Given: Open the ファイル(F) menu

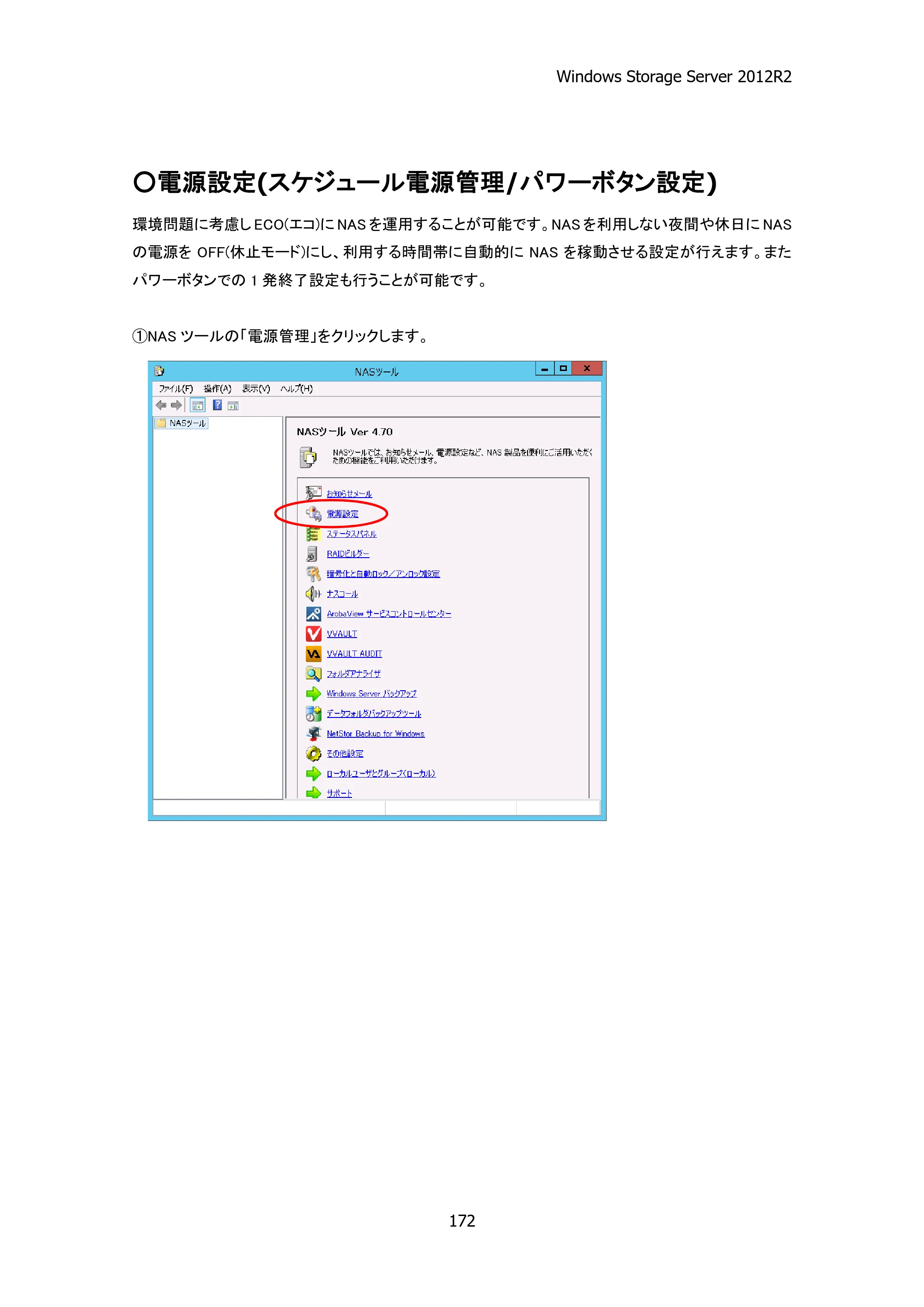Looking at the screenshot, I should pos(176,389).
